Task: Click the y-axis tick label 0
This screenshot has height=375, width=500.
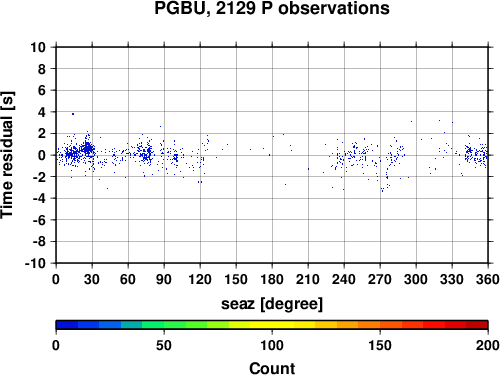Action: [42, 155]
